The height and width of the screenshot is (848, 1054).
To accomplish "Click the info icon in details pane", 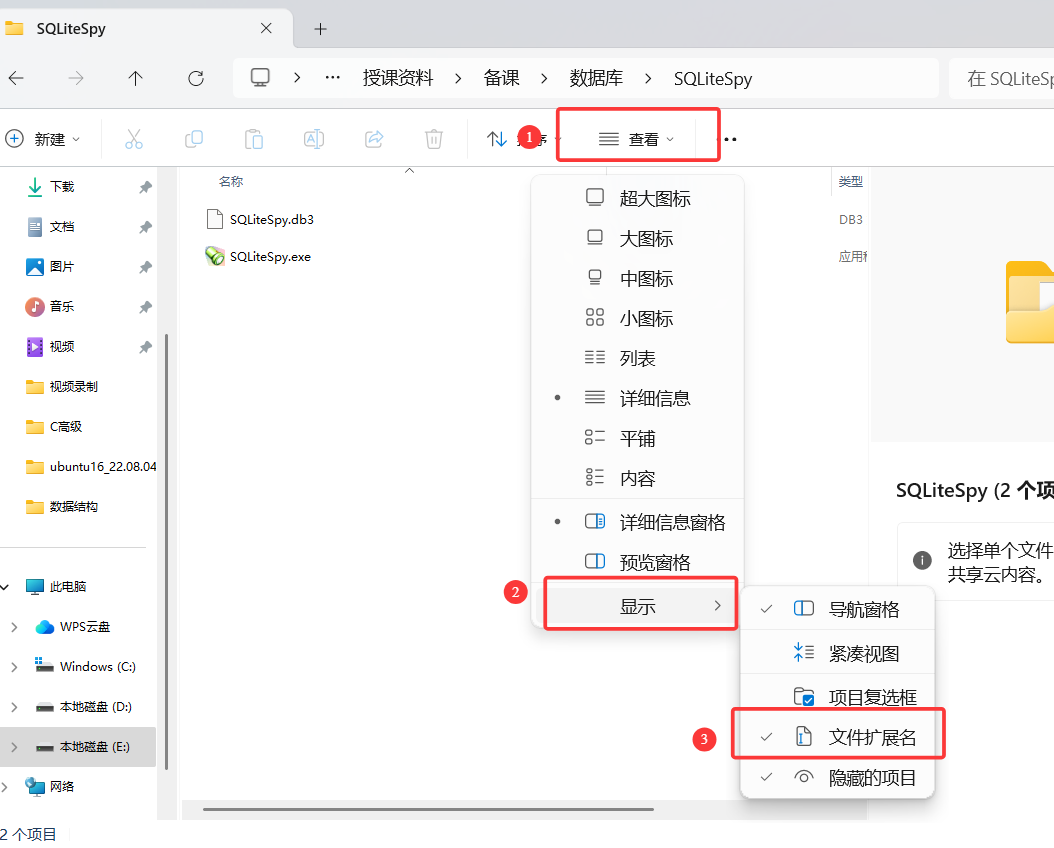I will 922,560.
